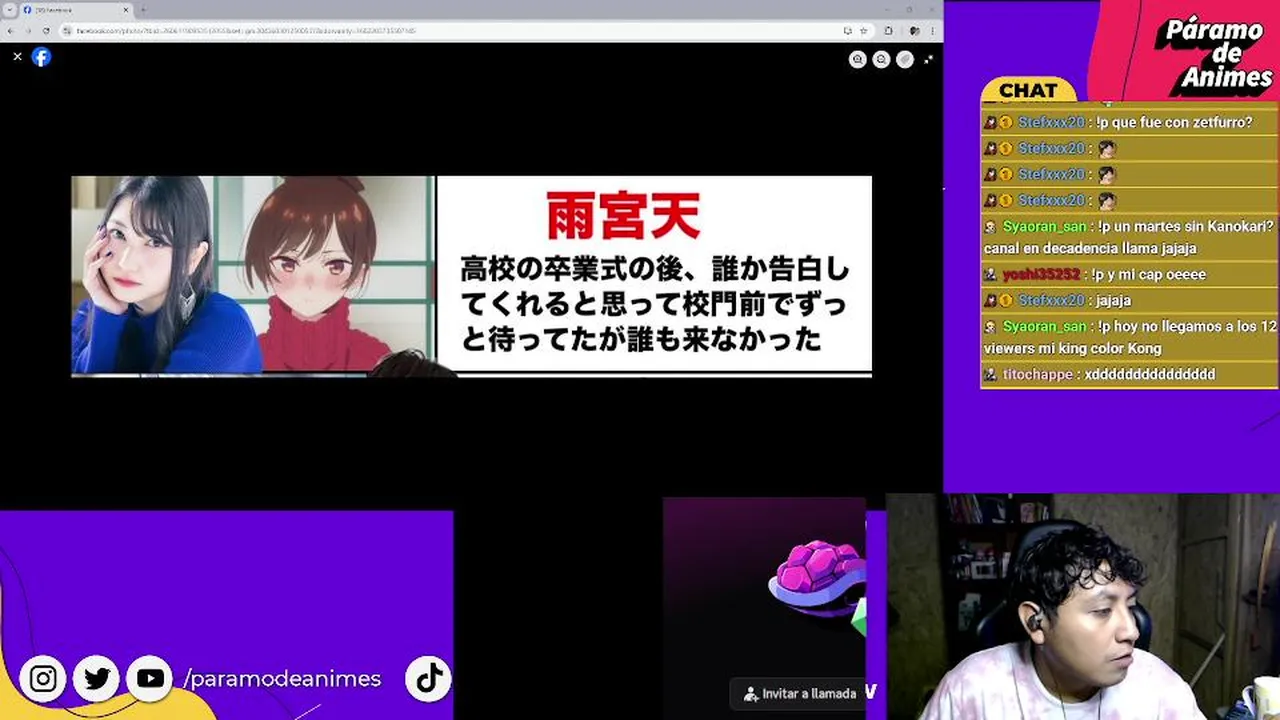Enter fullscreen mode in photo viewer

(x=929, y=60)
